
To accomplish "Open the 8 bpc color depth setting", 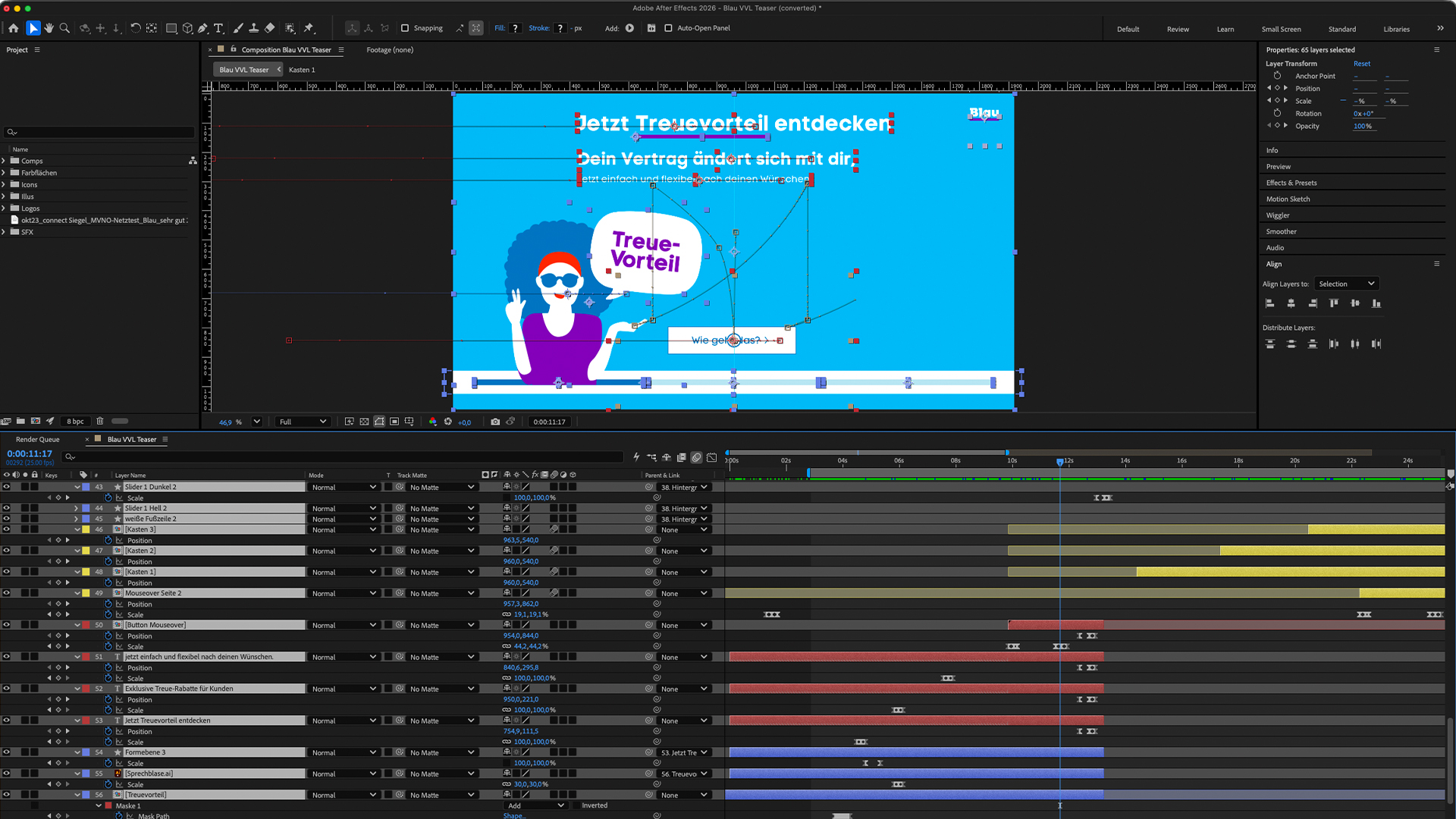I will pyautogui.click(x=75, y=422).
